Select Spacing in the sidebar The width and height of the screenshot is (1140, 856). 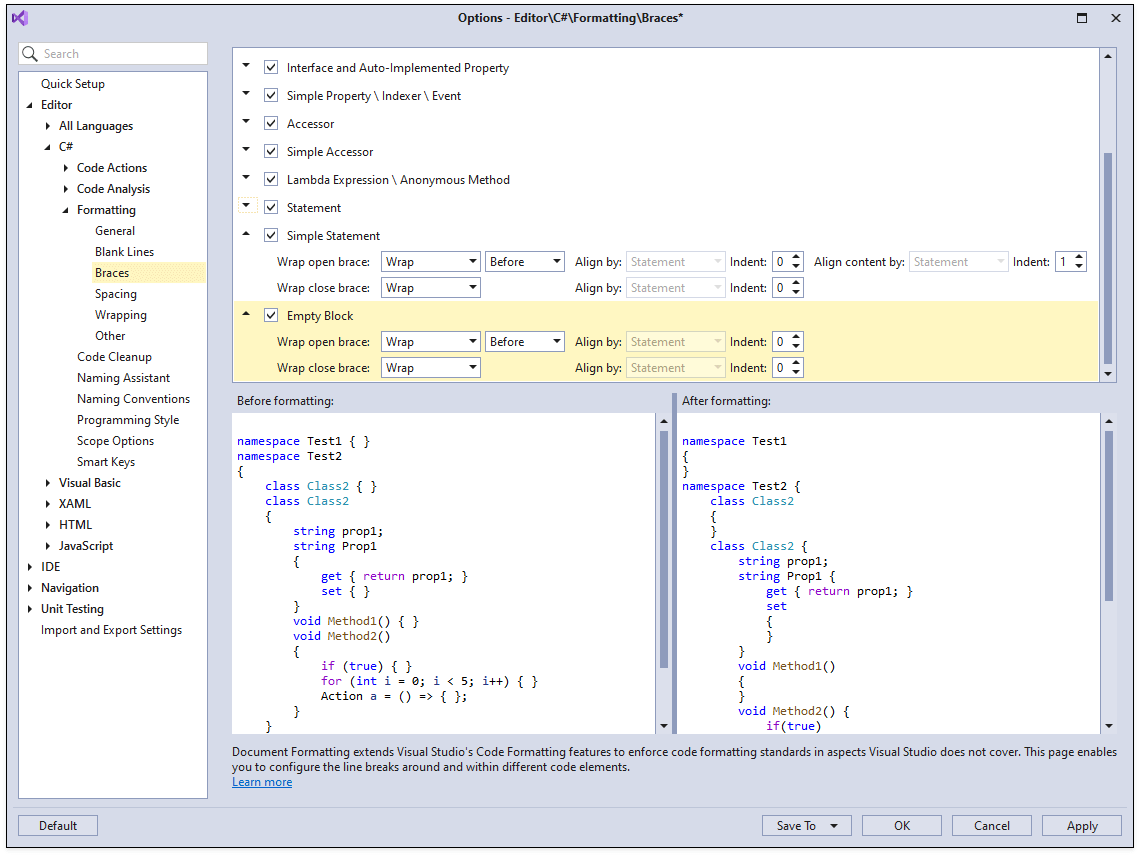point(115,293)
